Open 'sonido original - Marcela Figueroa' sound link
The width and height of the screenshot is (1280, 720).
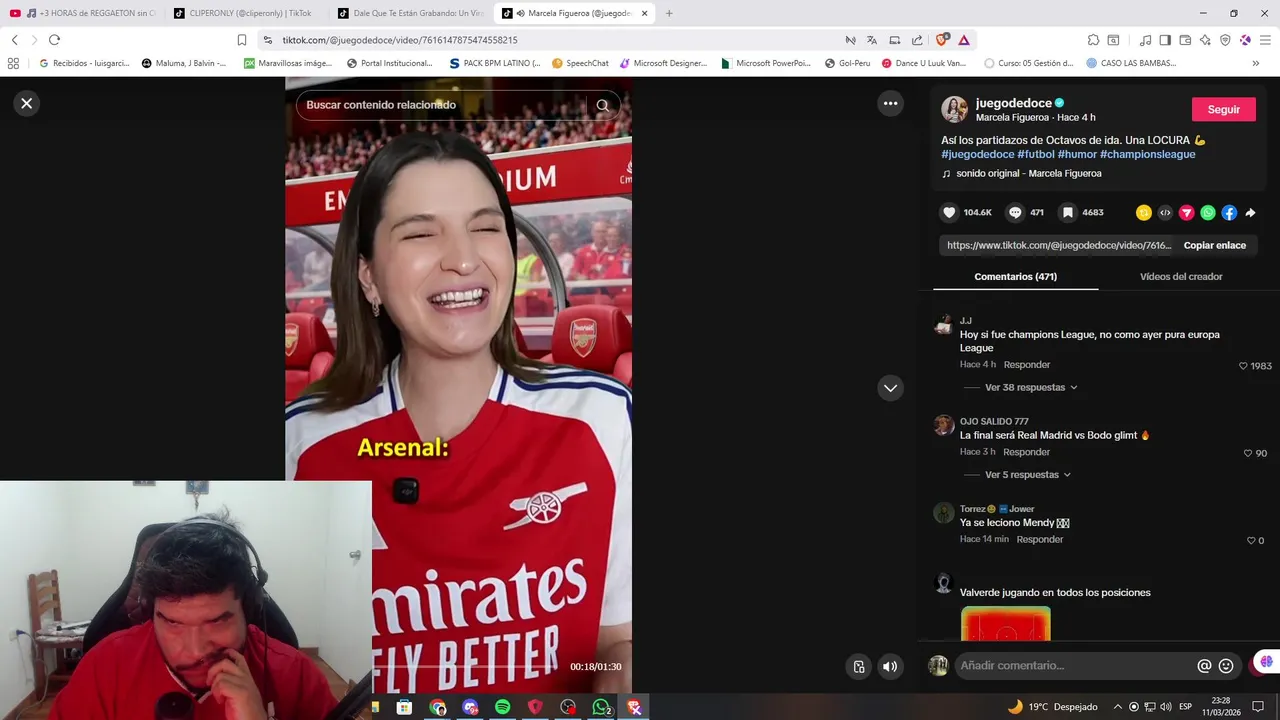(x=1028, y=173)
